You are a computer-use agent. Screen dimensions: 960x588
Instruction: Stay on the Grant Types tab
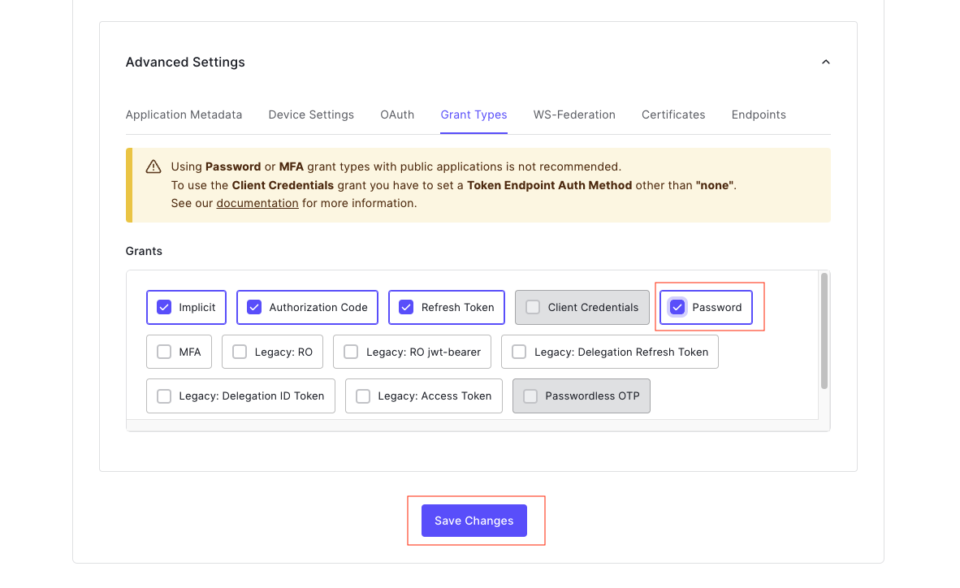tap(473, 114)
